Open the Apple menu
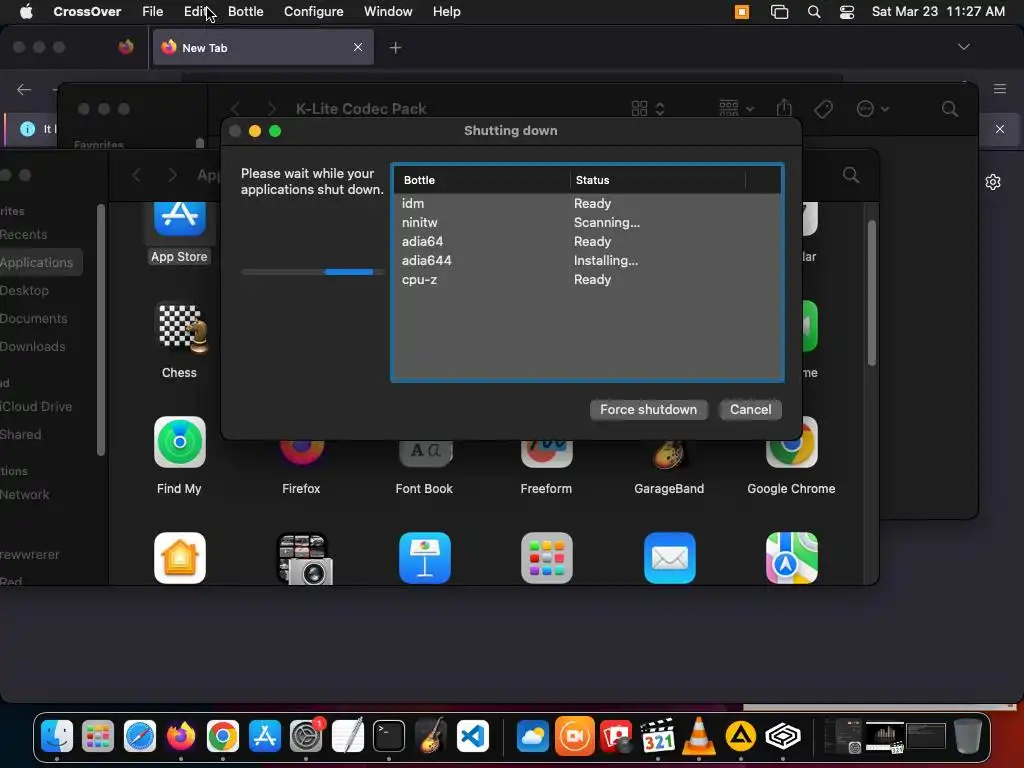The image size is (1024, 768). [26, 12]
